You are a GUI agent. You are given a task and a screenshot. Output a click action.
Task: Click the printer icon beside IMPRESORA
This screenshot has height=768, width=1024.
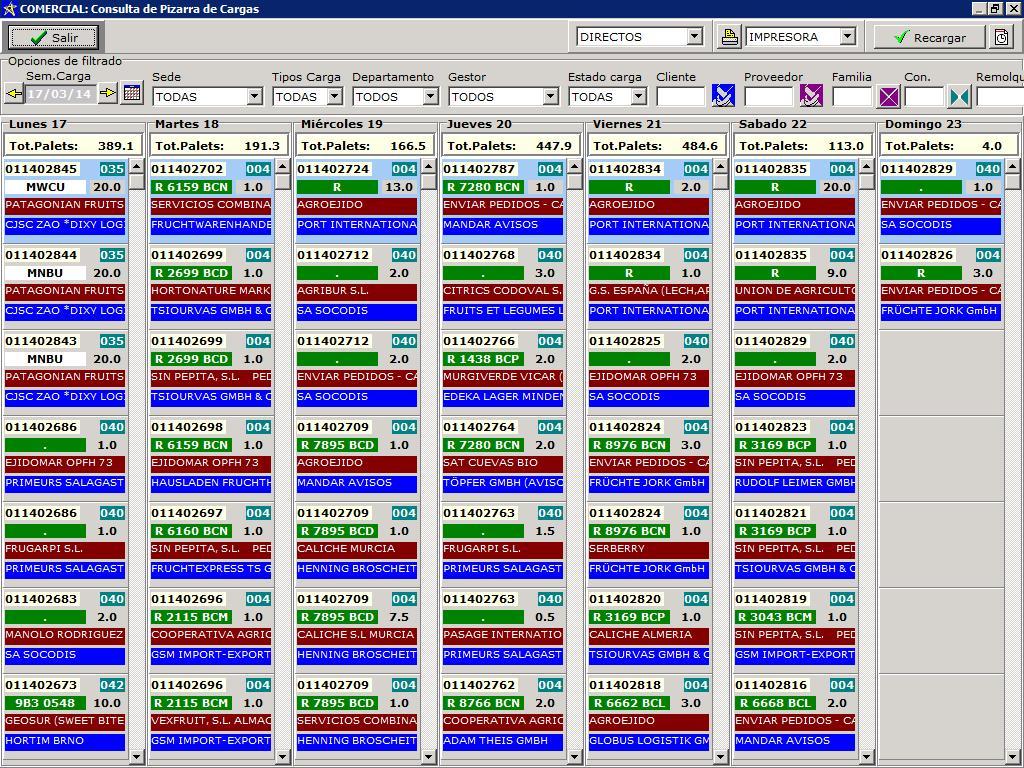(729, 37)
